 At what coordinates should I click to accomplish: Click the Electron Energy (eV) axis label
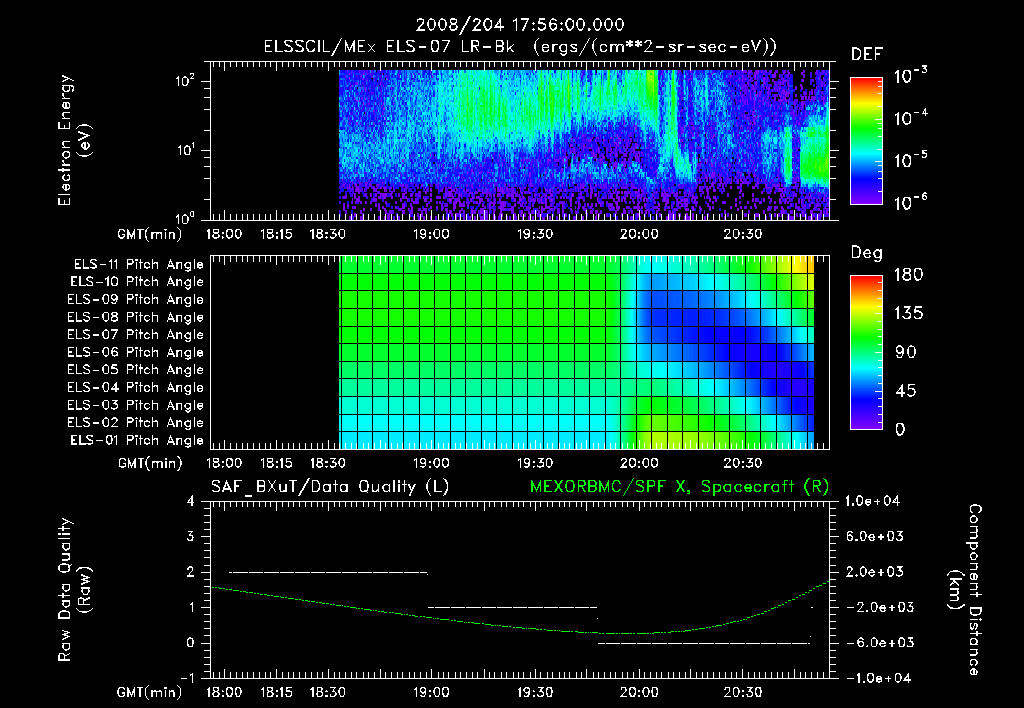tap(74, 140)
